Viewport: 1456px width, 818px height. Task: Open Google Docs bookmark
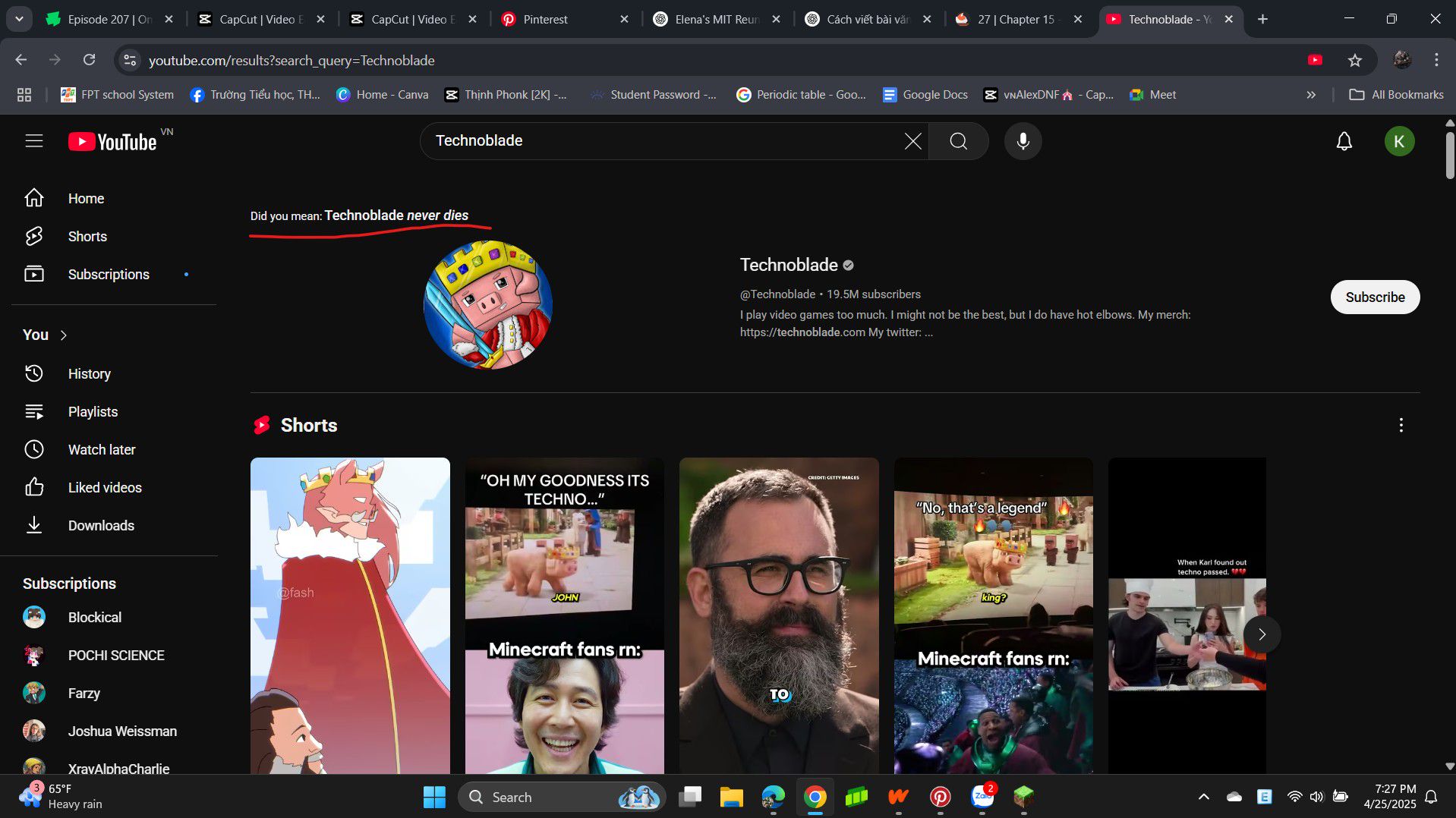point(925,95)
